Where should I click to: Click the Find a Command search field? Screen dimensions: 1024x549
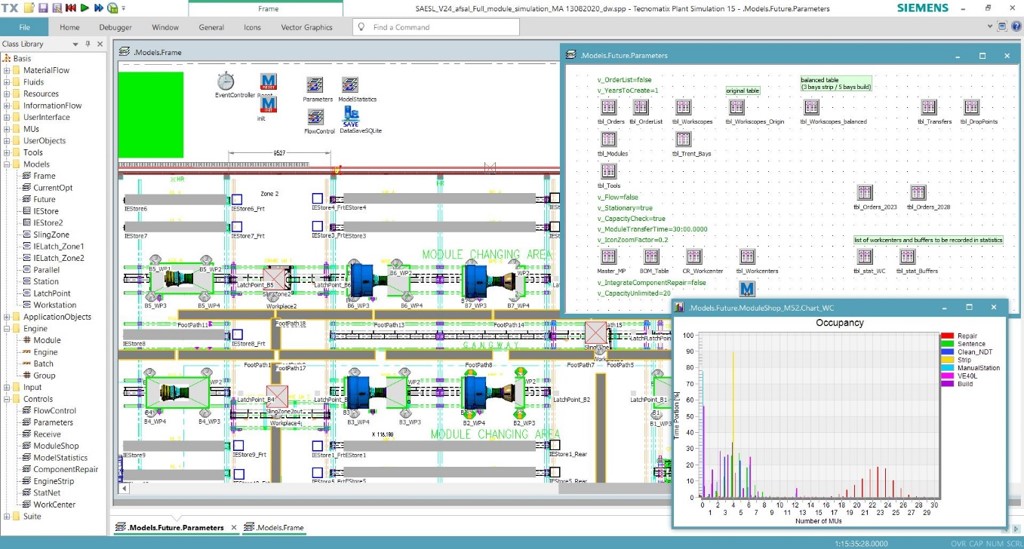pyautogui.click(x=436, y=27)
